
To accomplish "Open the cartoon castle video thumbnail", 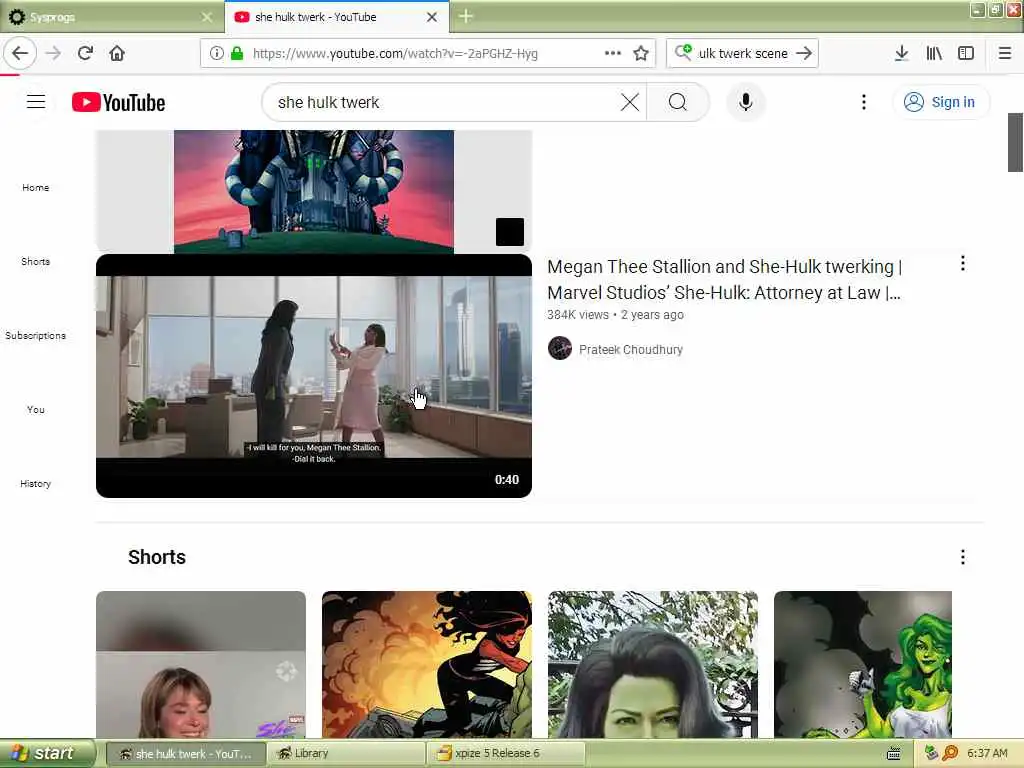I will tap(313, 191).
